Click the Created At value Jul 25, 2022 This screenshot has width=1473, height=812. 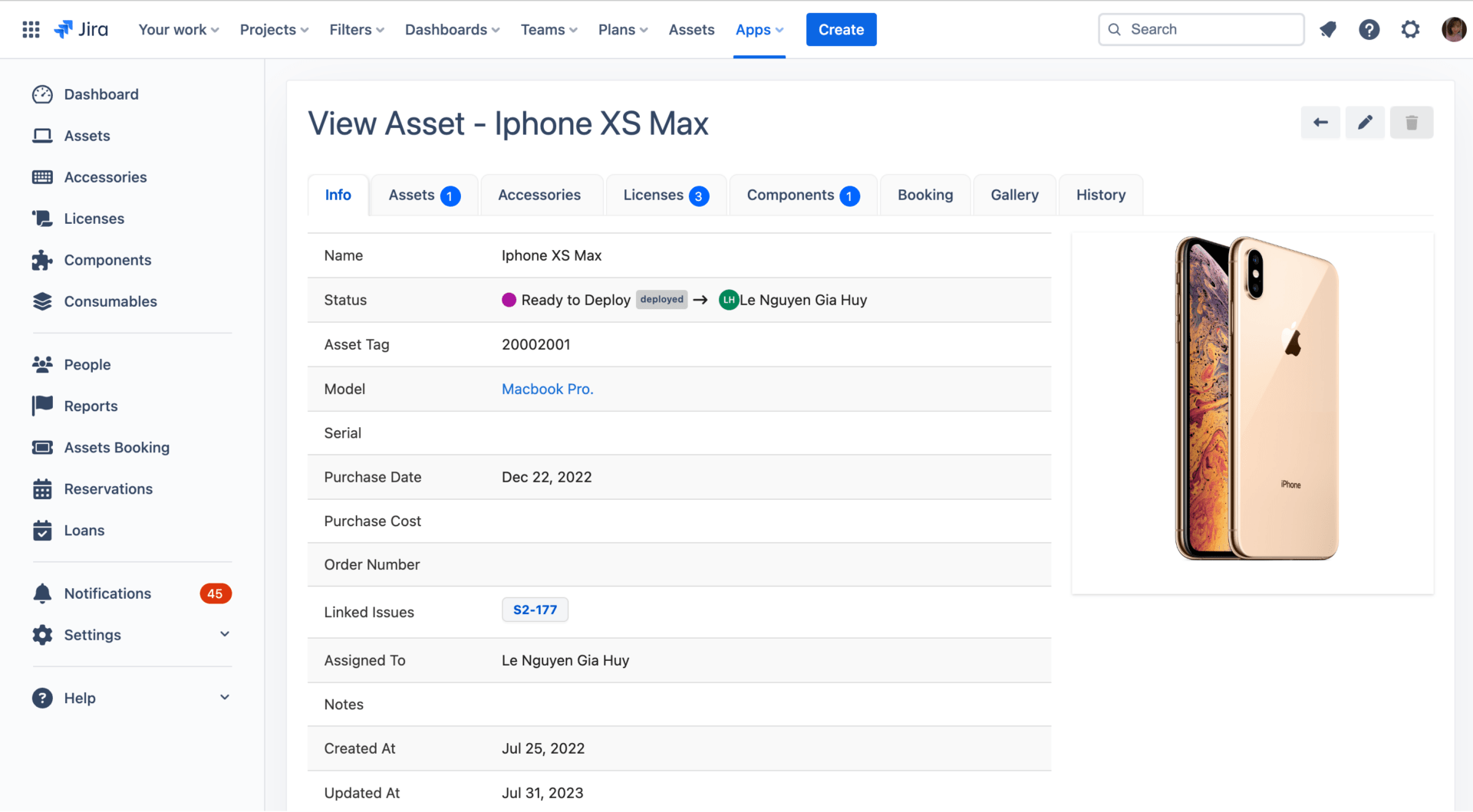click(x=543, y=748)
